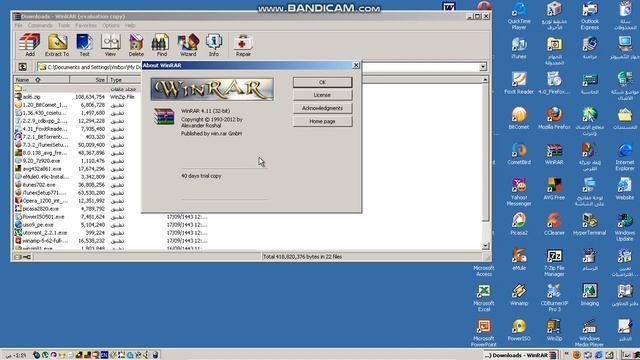640x360 pixels.
Task: Open the View toolbar icon
Action: [110, 45]
